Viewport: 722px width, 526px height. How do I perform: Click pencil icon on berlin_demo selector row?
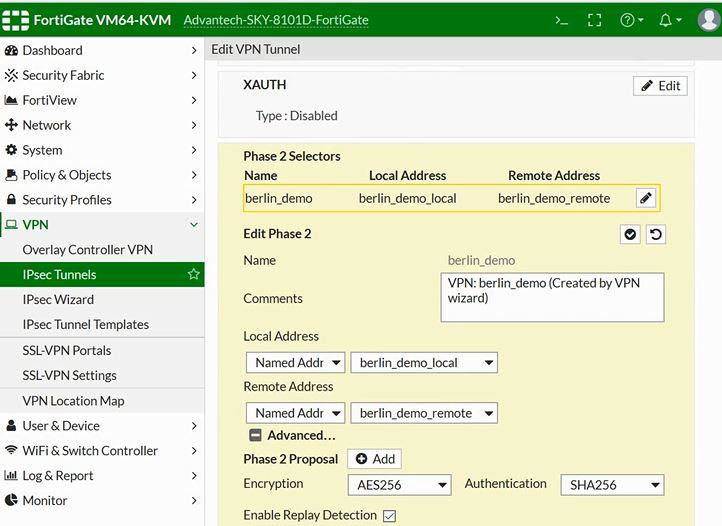click(646, 198)
